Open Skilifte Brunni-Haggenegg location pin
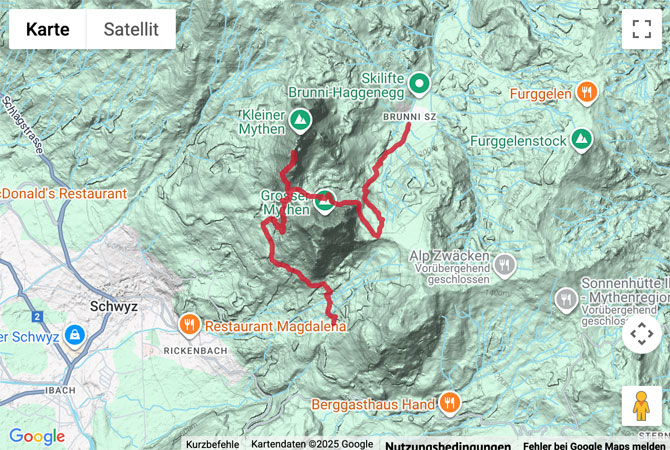The image size is (670, 450). [419, 84]
